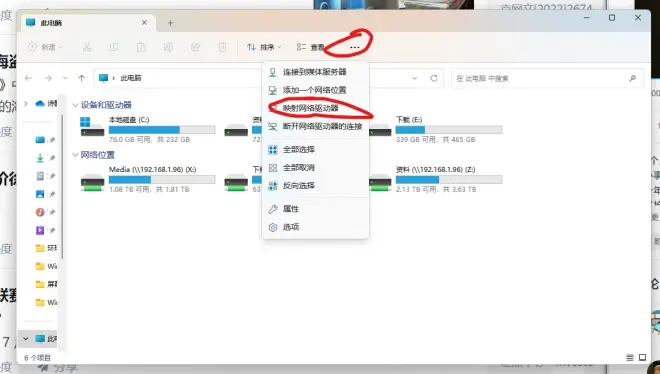
Task: Expand the OneDrive node in sidebar
Action: point(26,103)
